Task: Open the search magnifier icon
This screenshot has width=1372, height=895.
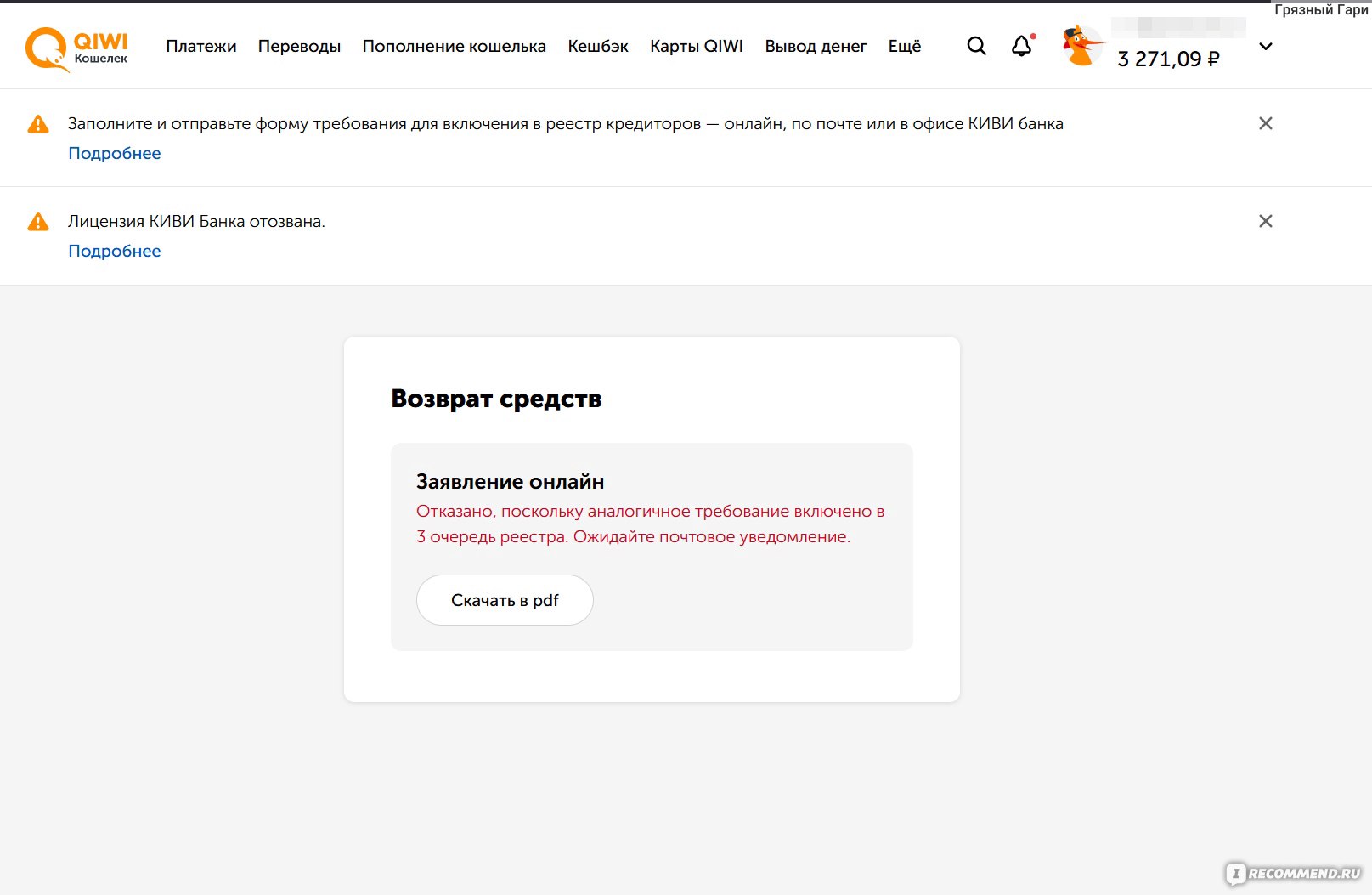Action: click(977, 46)
